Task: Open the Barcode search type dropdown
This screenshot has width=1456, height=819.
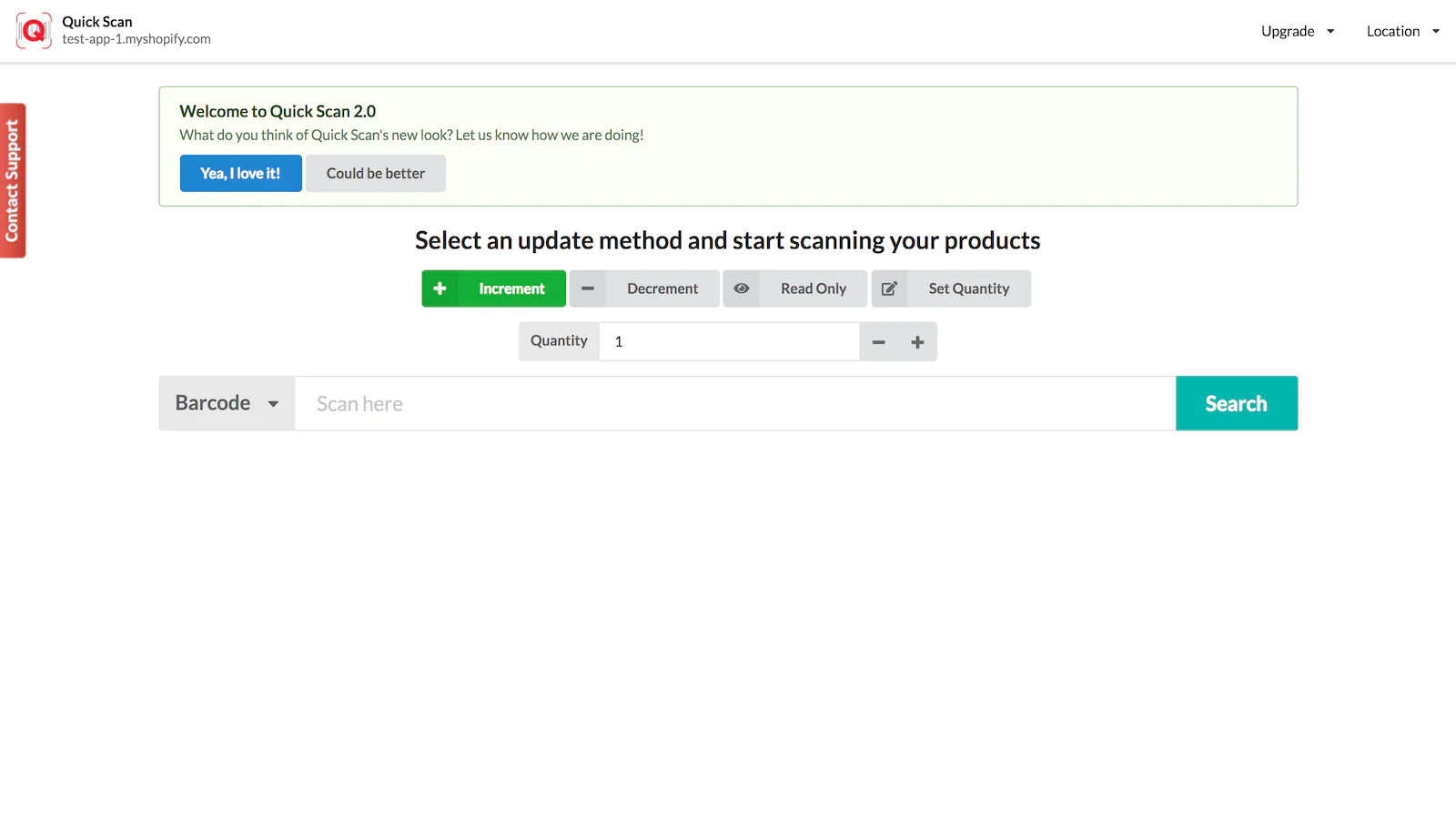Action: (x=227, y=403)
